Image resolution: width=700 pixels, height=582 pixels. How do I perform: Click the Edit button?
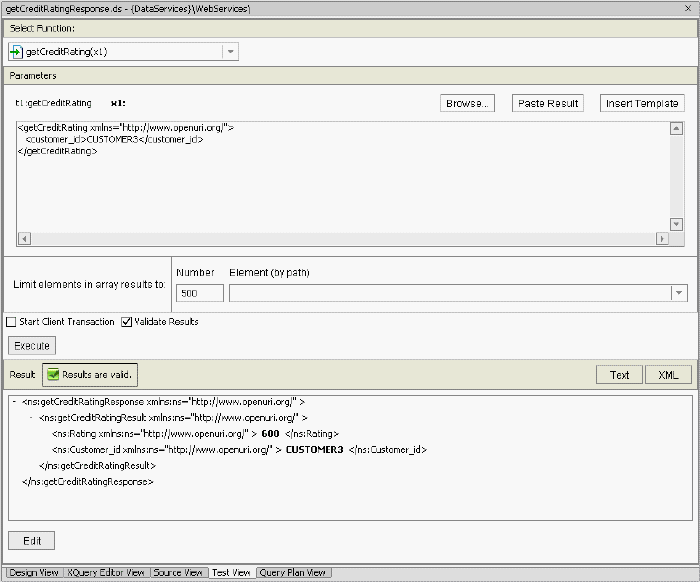tap(32, 540)
